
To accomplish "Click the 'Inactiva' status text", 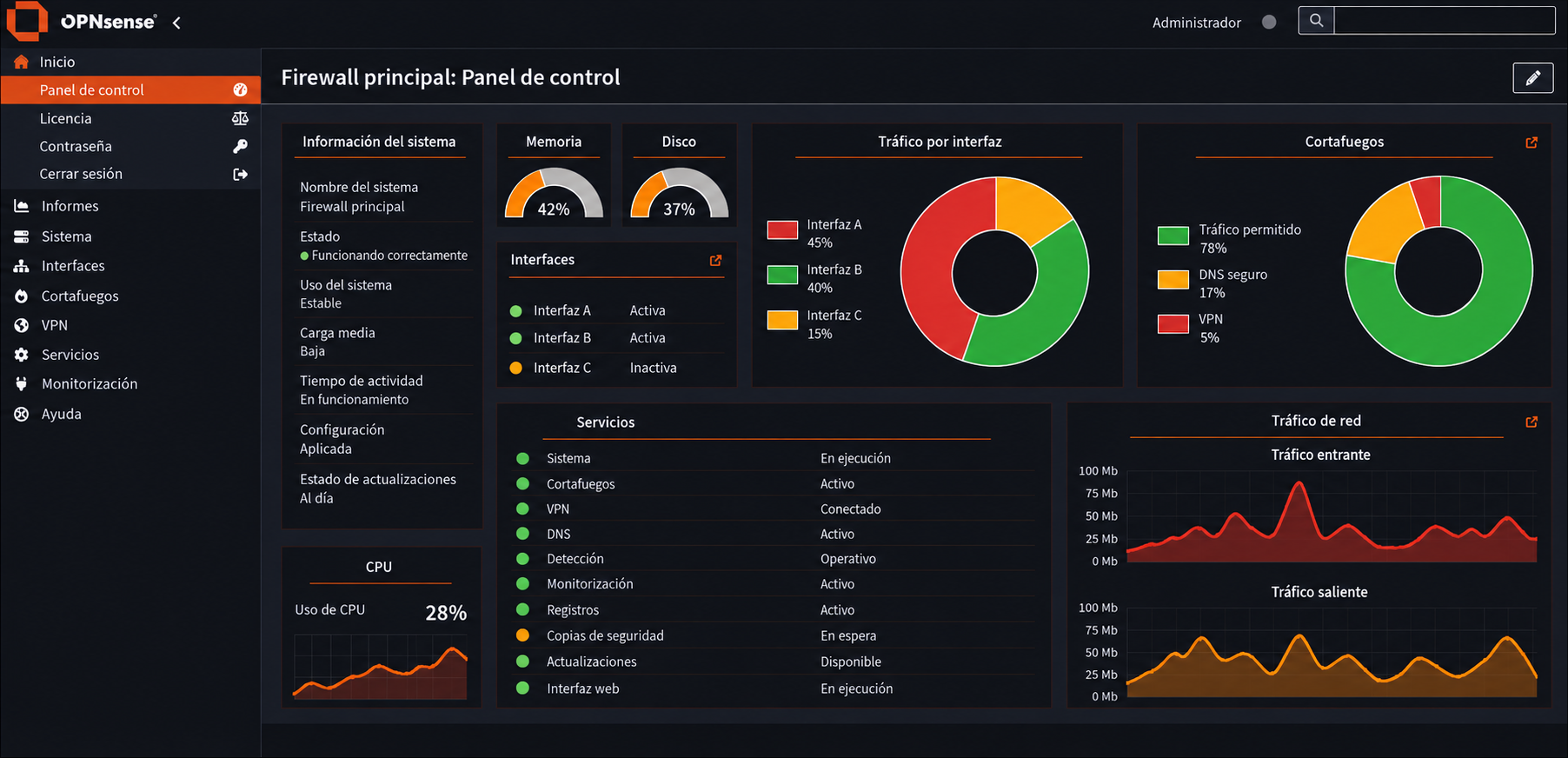I will click(x=653, y=368).
